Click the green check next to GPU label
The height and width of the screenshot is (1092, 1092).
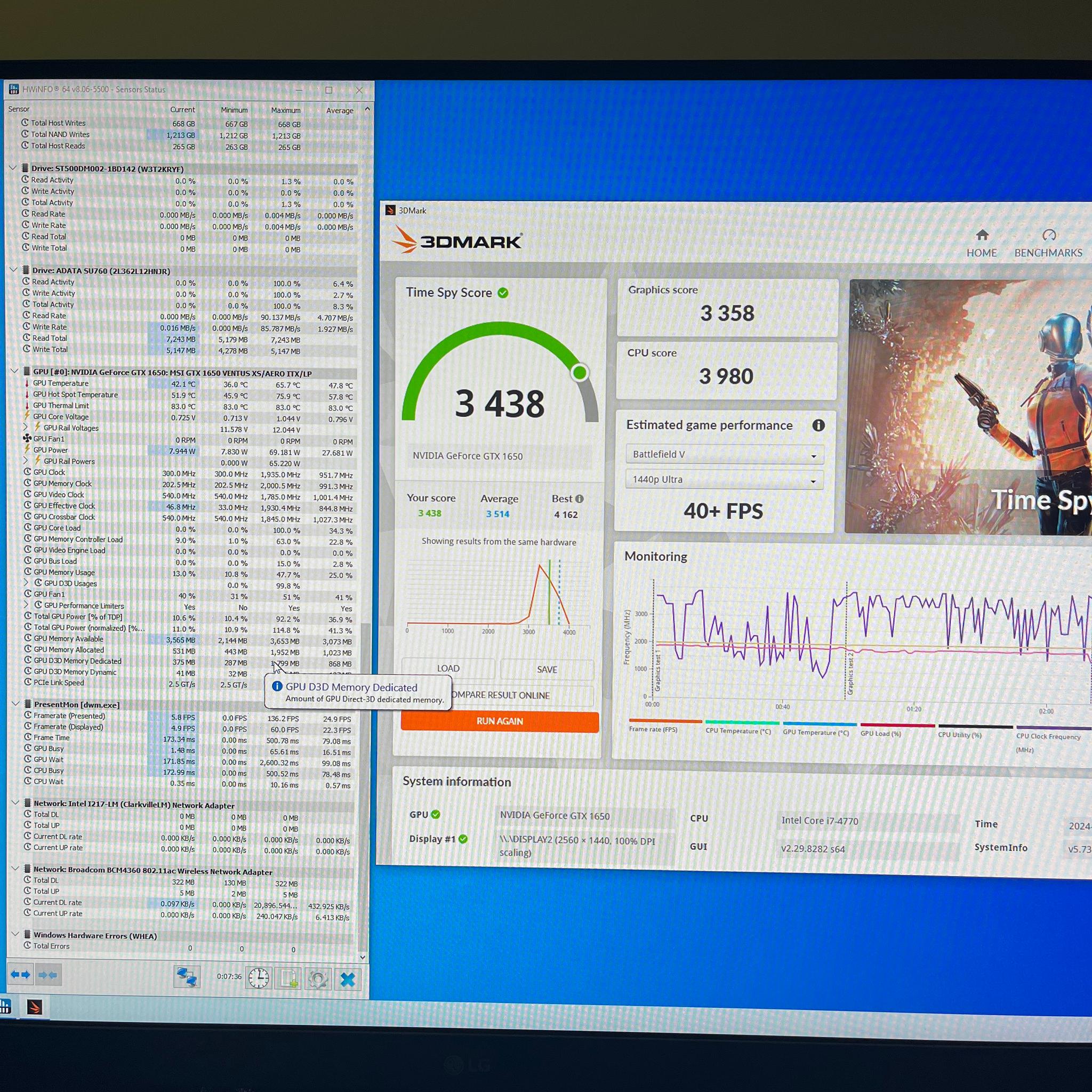pos(435,815)
